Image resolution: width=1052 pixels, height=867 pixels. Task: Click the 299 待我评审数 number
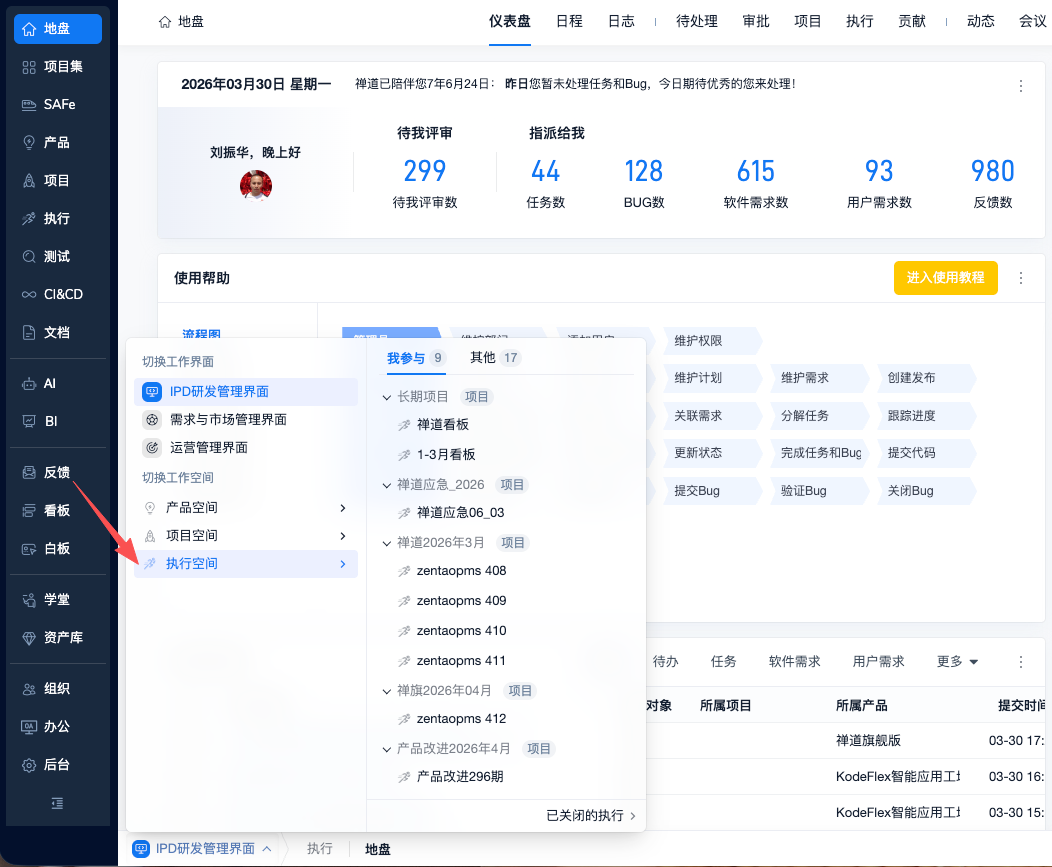(x=424, y=171)
